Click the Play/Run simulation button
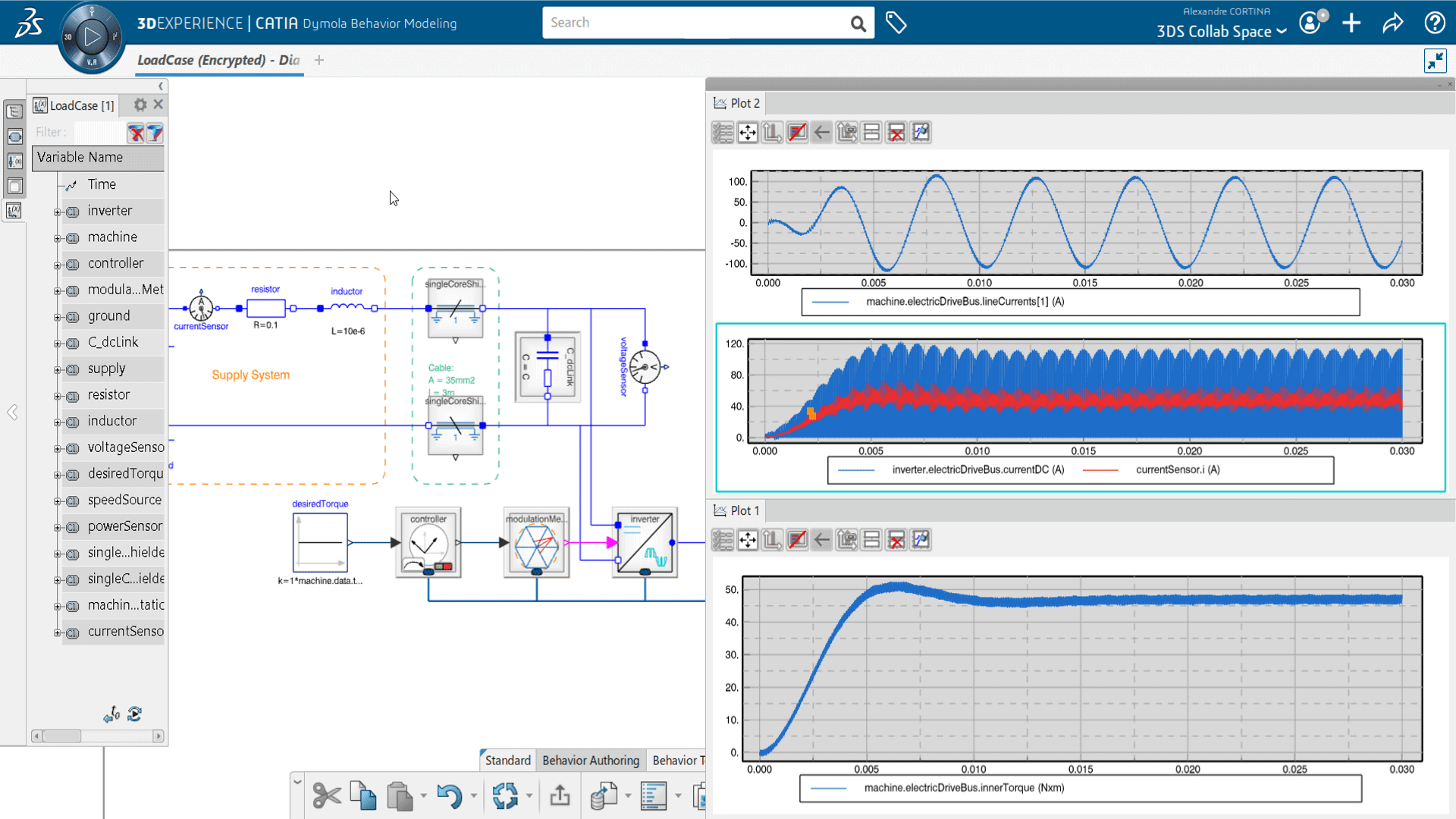 pyautogui.click(x=91, y=33)
